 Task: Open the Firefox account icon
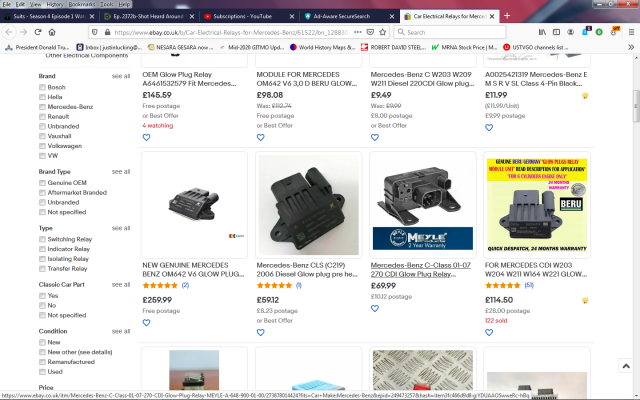(571, 32)
